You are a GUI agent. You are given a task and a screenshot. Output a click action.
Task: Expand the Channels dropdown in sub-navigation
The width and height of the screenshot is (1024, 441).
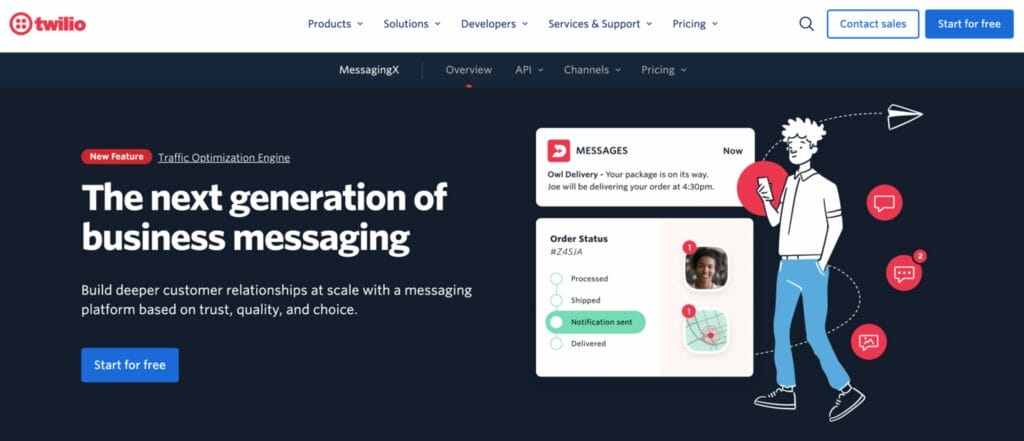tap(592, 70)
